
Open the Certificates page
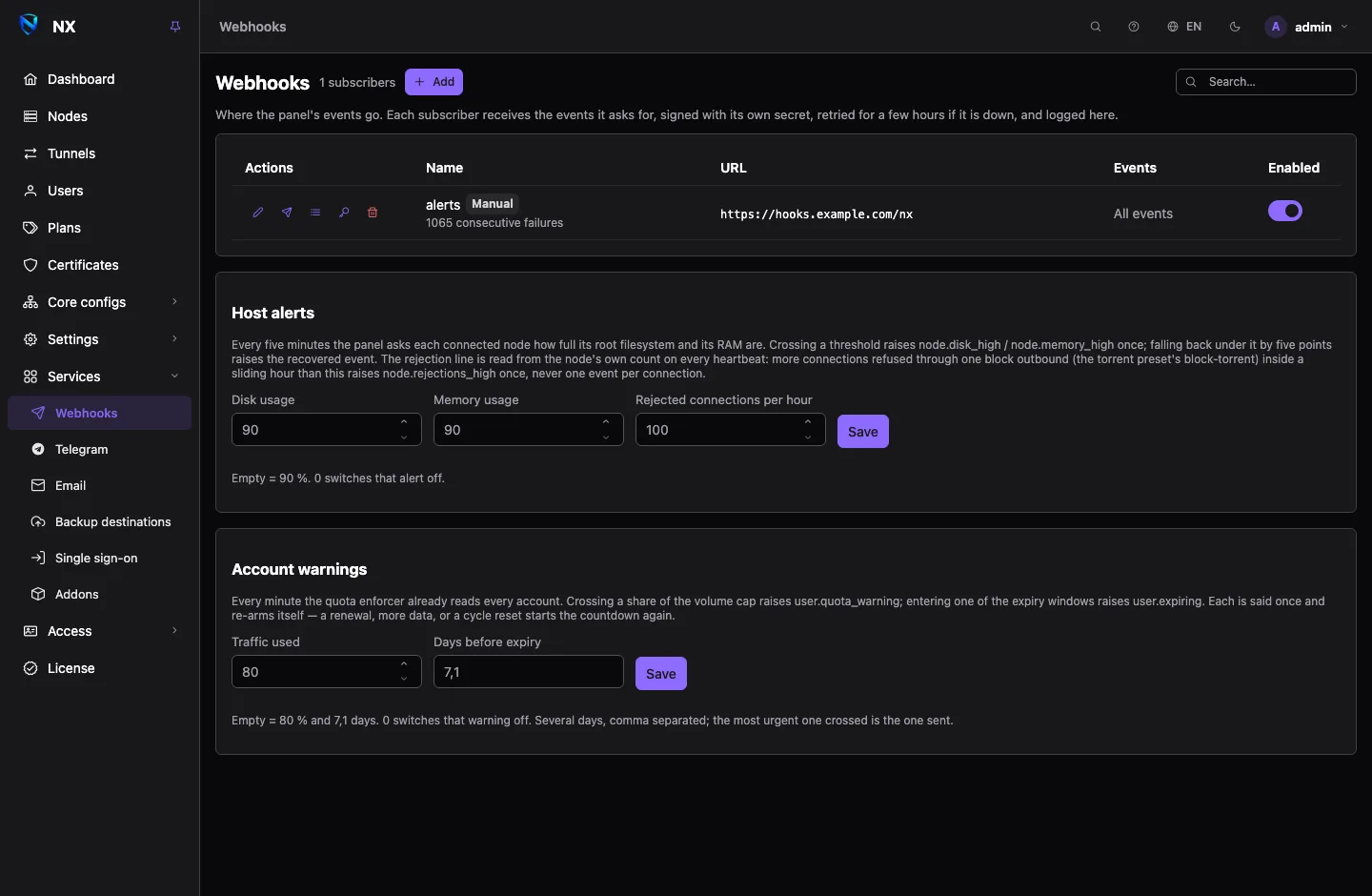coord(100,265)
